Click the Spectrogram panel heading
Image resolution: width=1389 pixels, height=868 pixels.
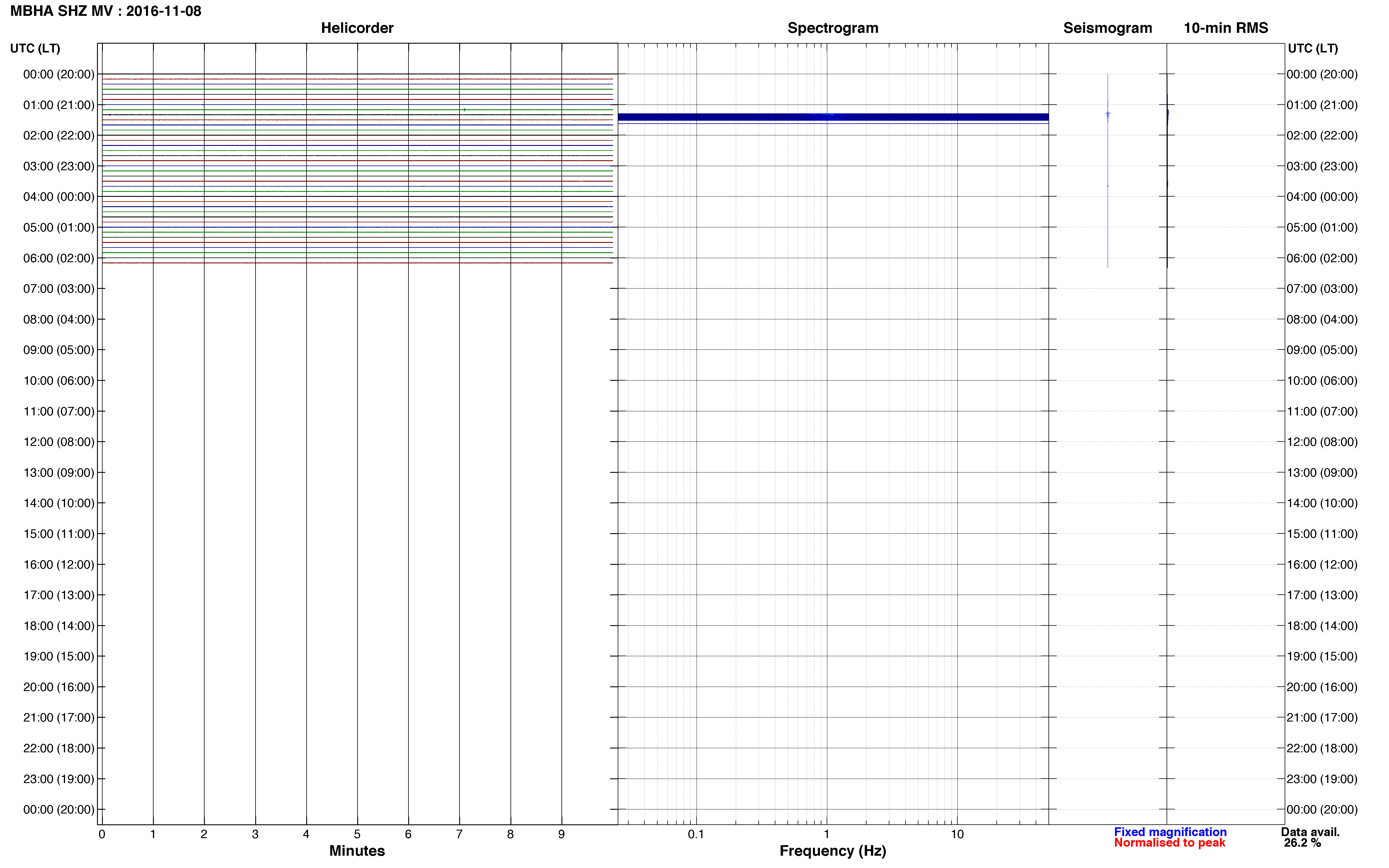833,28
